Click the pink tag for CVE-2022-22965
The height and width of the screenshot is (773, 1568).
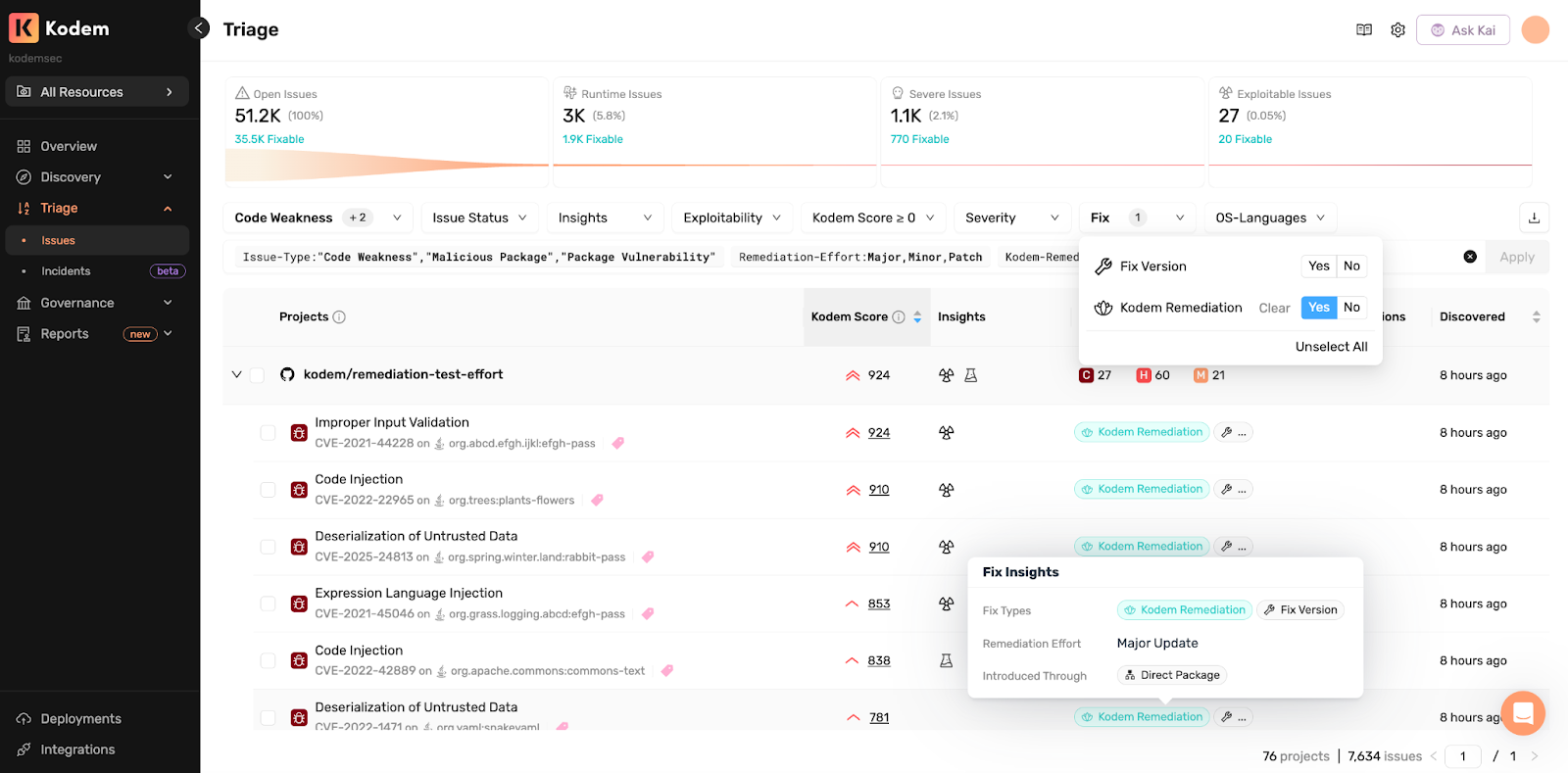click(597, 501)
